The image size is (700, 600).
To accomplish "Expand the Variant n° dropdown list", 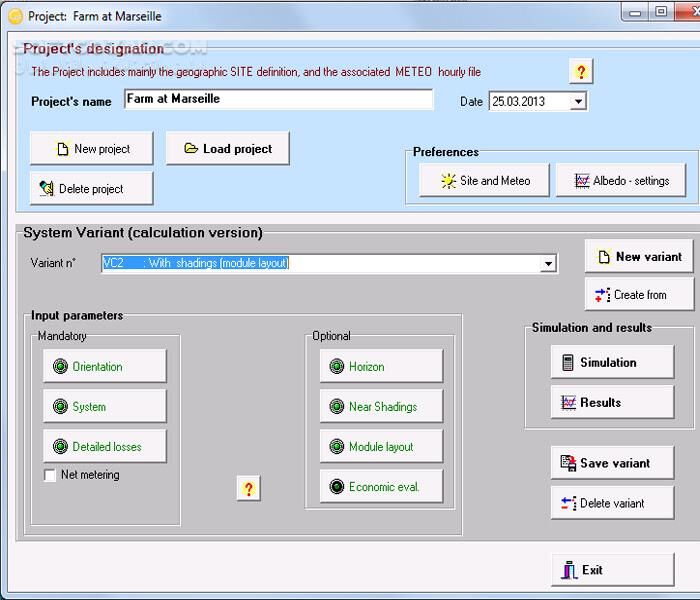I will 548,264.
